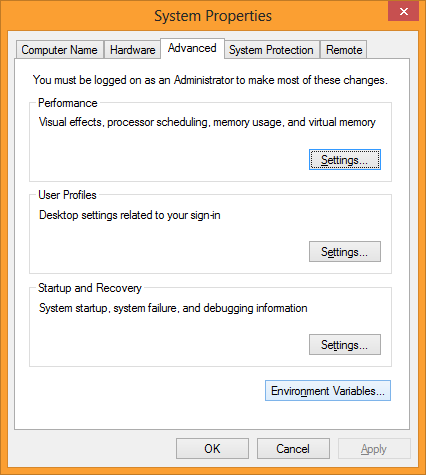426x475 pixels.
Task: Open Performance Settings button
Action: click(345, 160)
